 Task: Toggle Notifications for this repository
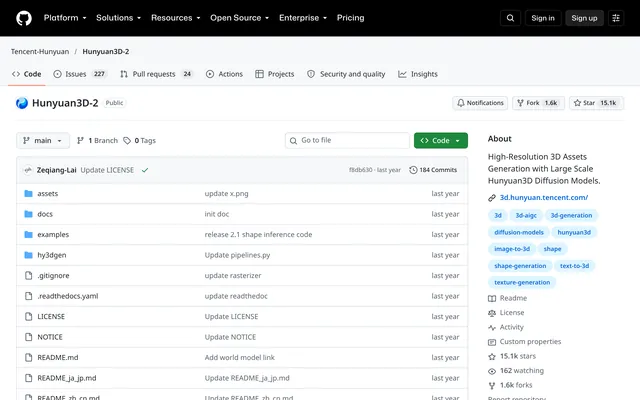480,103
